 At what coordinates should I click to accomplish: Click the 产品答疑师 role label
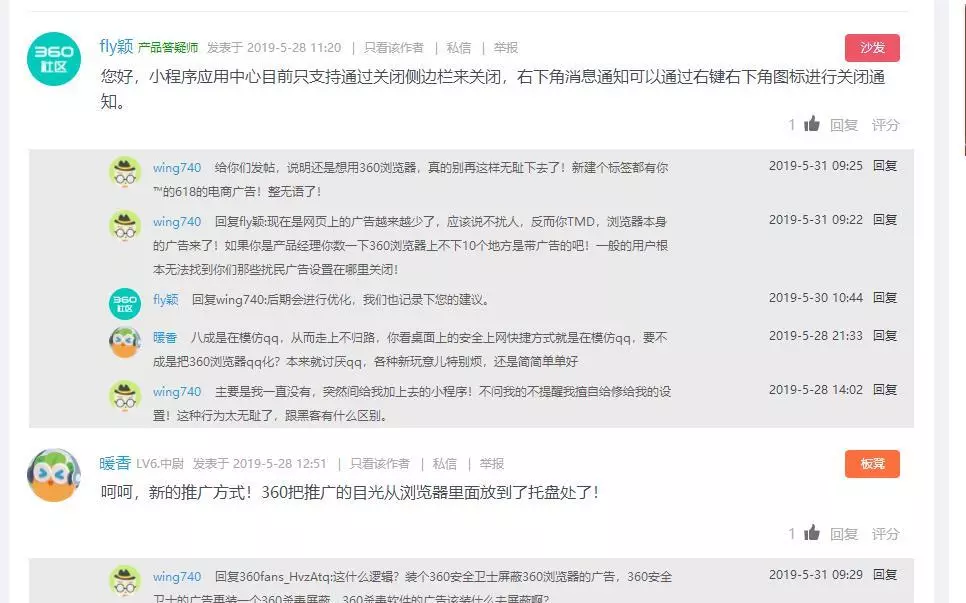tap(168, 48)
